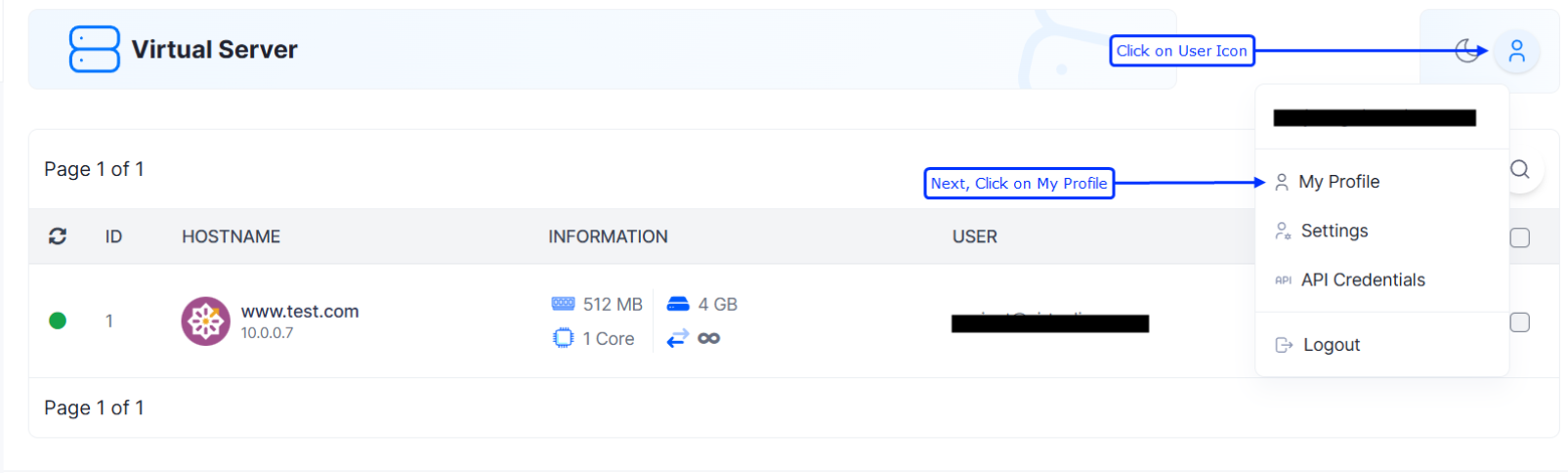This screenshot has height=473, width=1568.
Task: Check the select-all checkbox in header
Action: pyautogui.click(x=1519, y=237)
